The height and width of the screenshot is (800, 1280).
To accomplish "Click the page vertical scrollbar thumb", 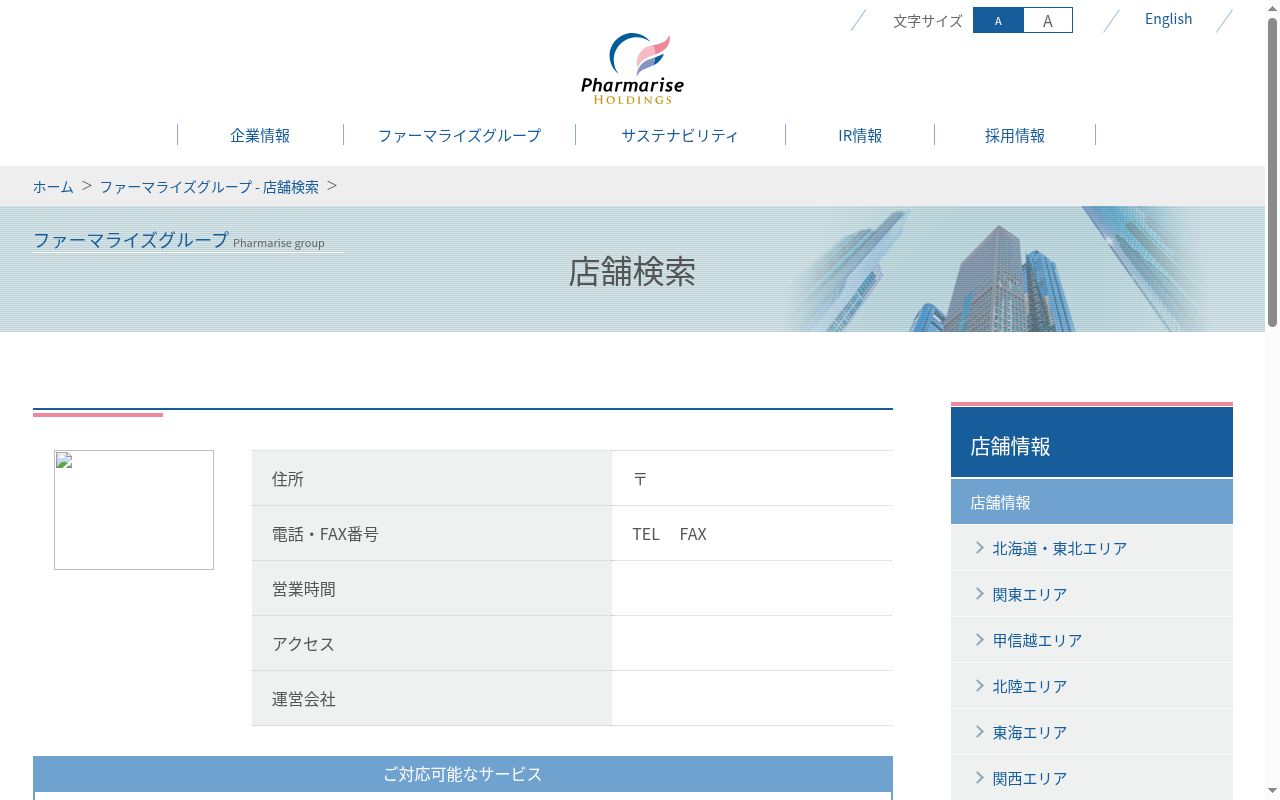I will [x=1272, y=172].
